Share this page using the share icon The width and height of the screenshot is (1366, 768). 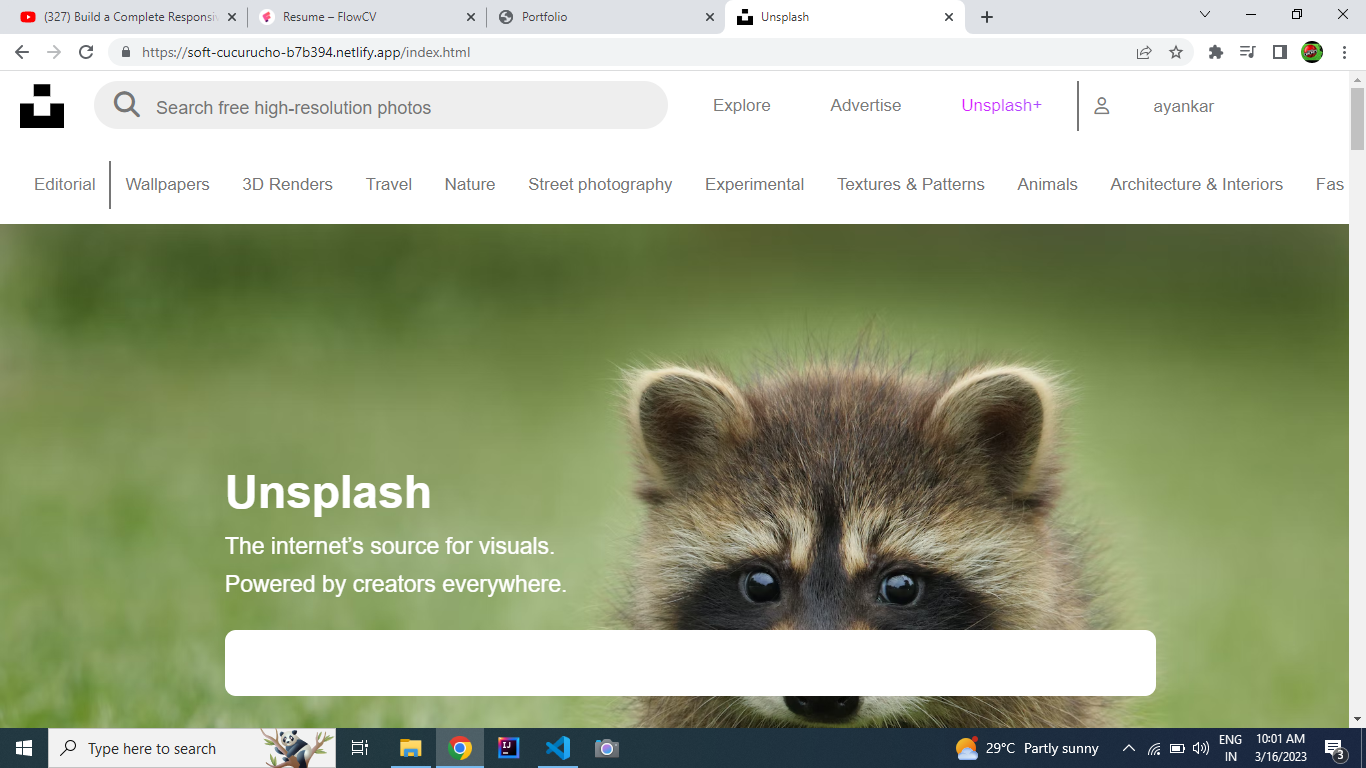coord(1144,52)
